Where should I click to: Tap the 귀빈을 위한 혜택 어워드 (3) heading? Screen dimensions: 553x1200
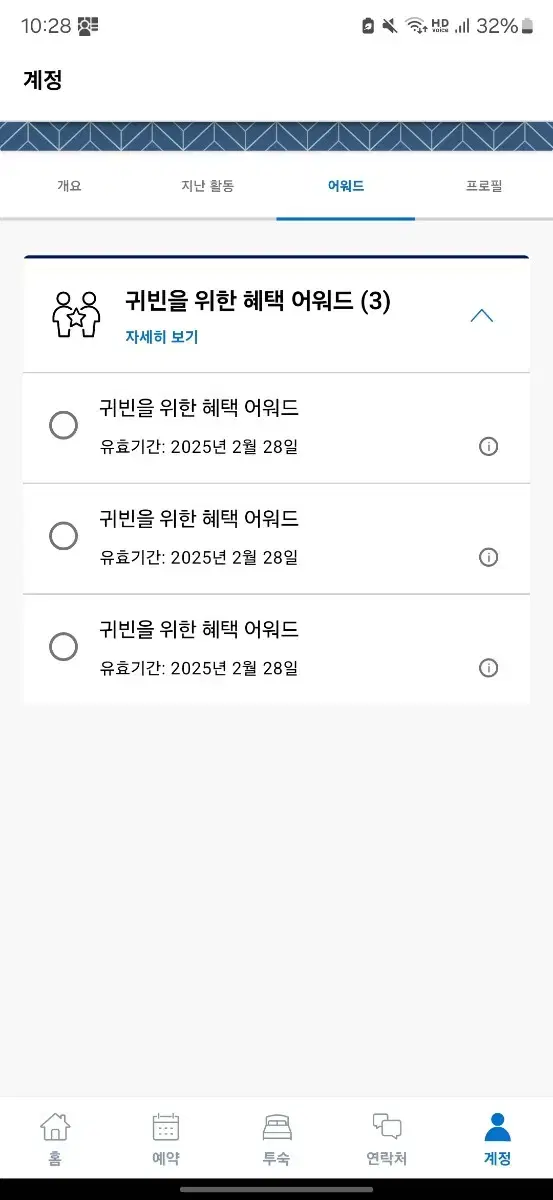pos(258,301)
